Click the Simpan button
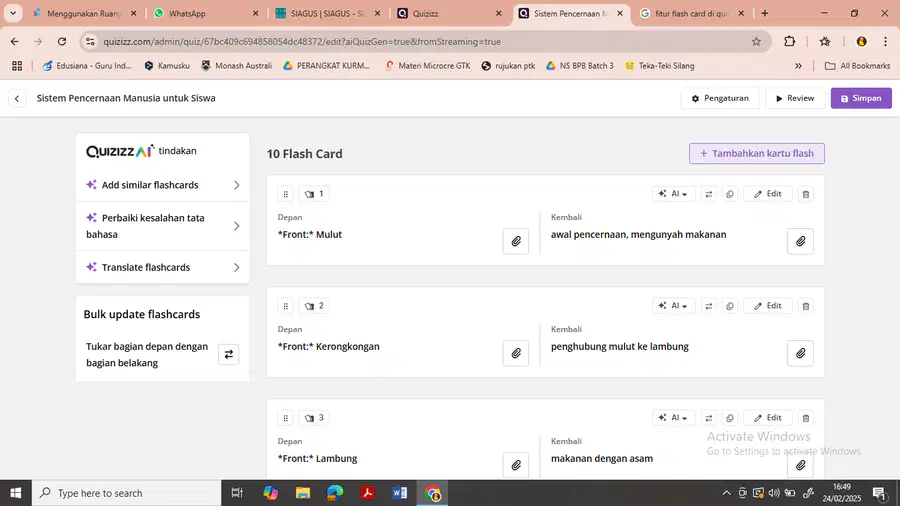This screenshot has height=506, width=900. pos(861,98)
